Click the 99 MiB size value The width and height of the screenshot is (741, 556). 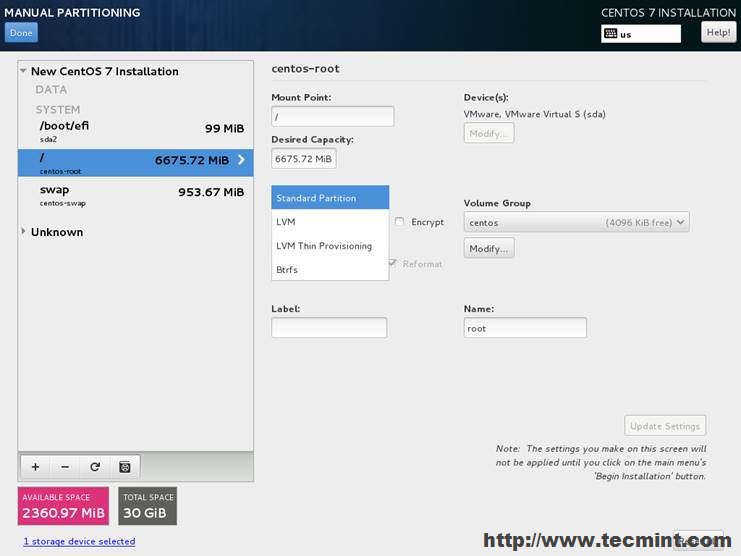[224, 128]
